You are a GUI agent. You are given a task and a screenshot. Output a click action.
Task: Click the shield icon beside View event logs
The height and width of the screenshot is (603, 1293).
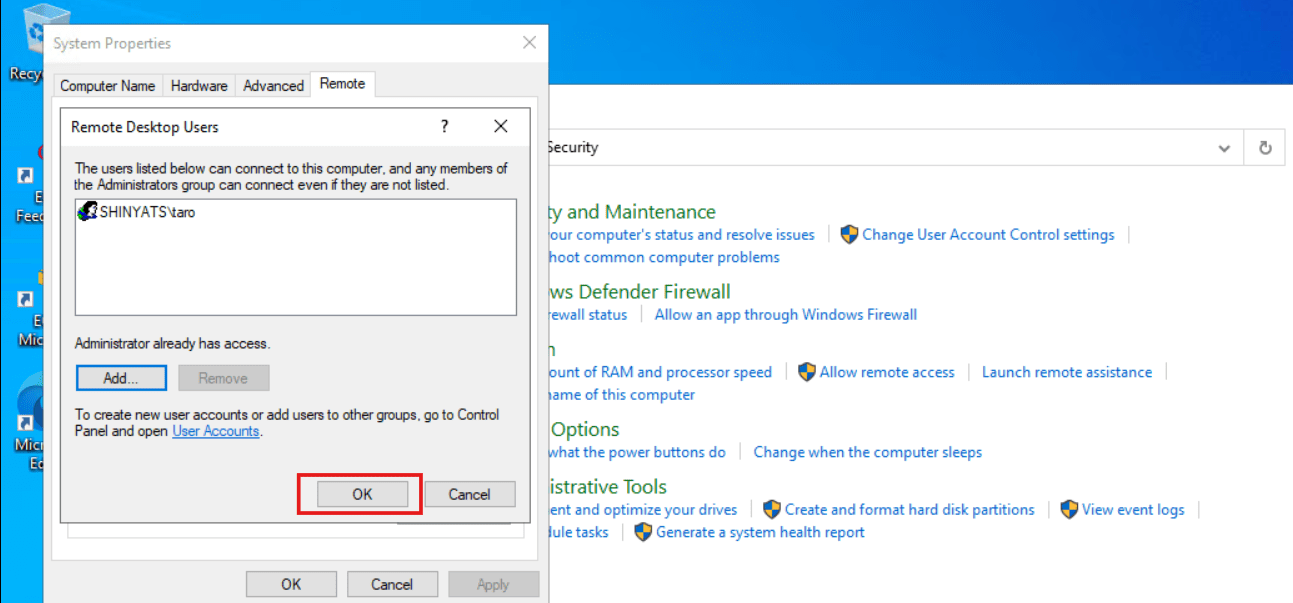pos(1070,510)
